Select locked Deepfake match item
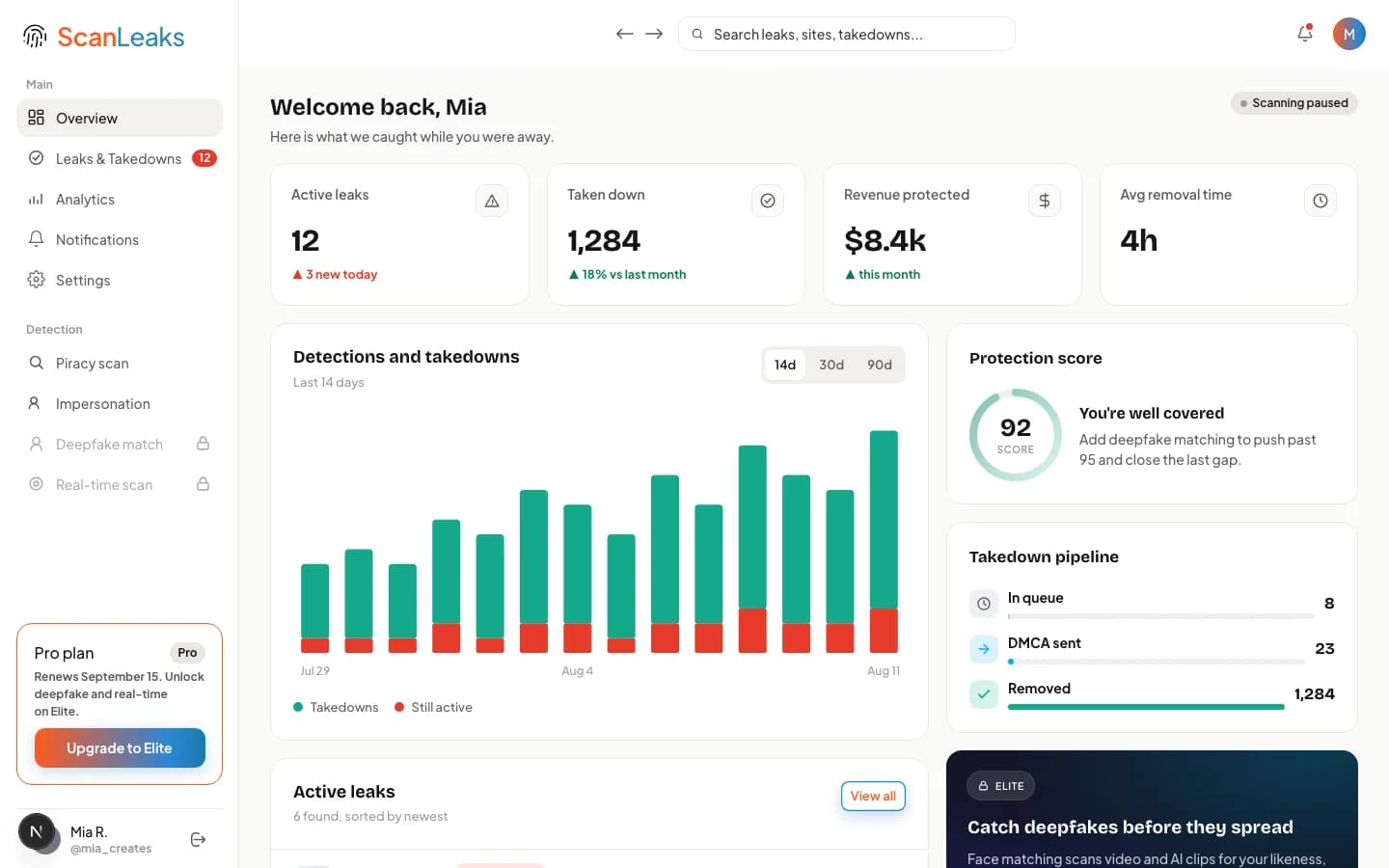1389x868 pixels. (x=120, y=444)
